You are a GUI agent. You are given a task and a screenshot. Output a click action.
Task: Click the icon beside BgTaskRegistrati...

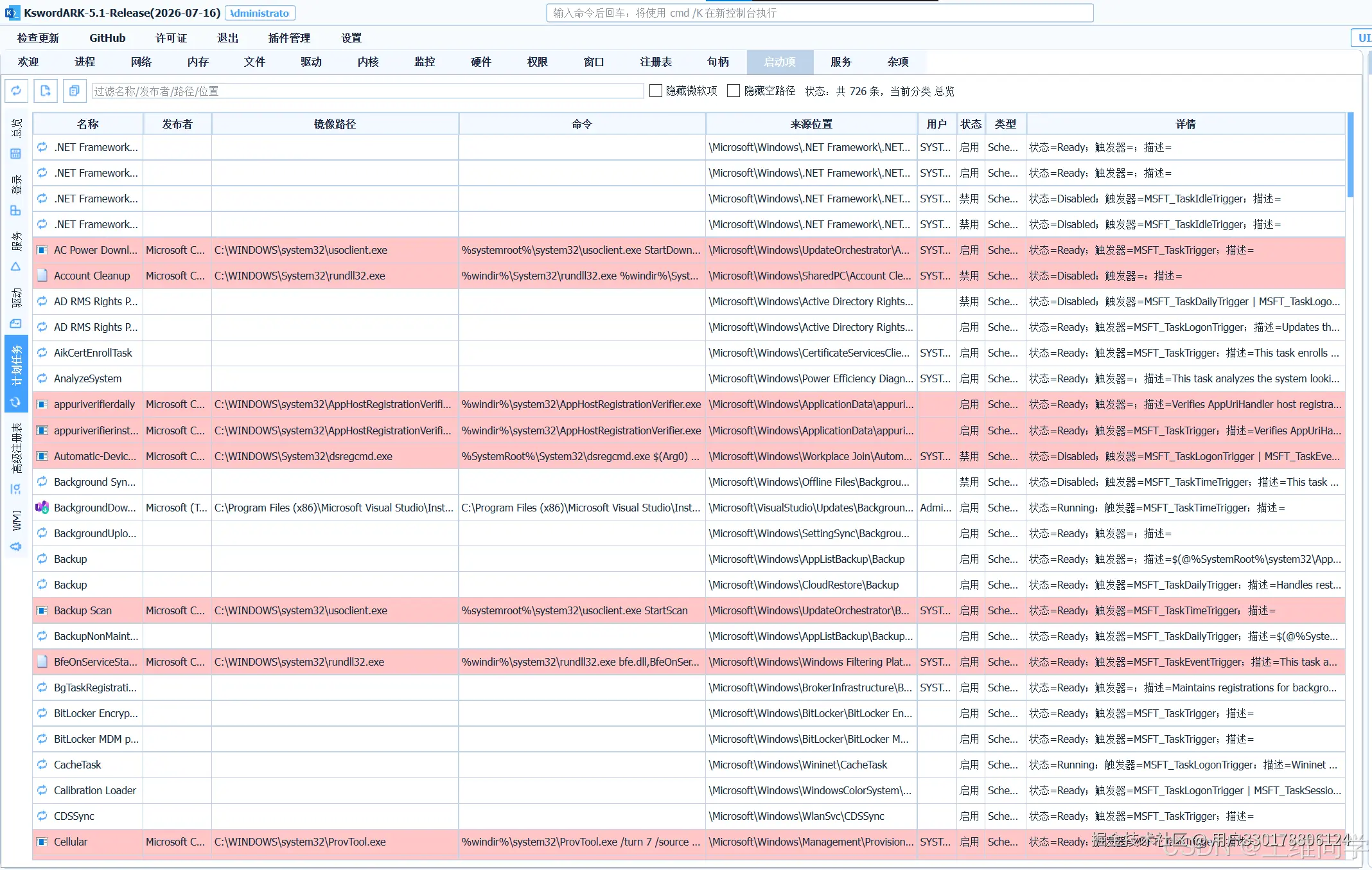pos(42,688)
